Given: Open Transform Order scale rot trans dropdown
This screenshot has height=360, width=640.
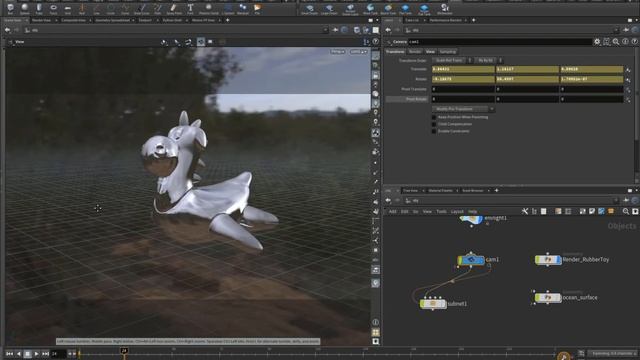Looking at the screenshot, I should click(x=452, y=60).
